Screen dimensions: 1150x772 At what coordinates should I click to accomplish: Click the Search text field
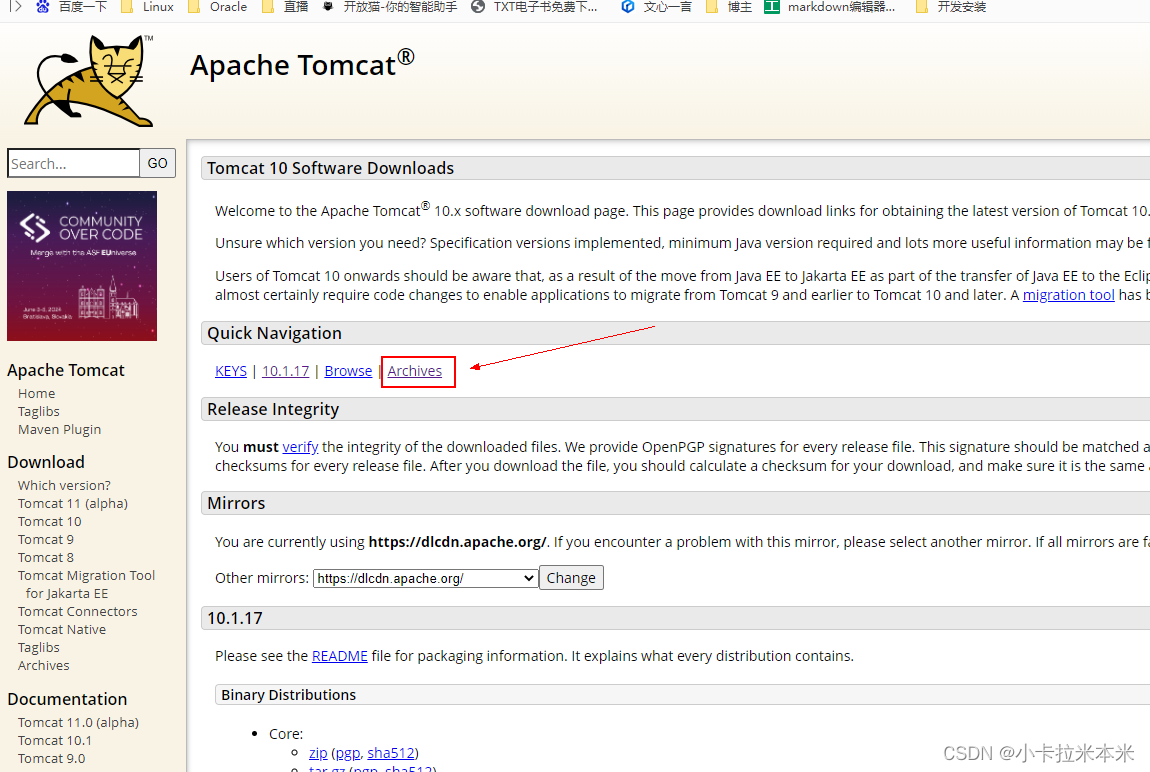click(x=73, y=162)
